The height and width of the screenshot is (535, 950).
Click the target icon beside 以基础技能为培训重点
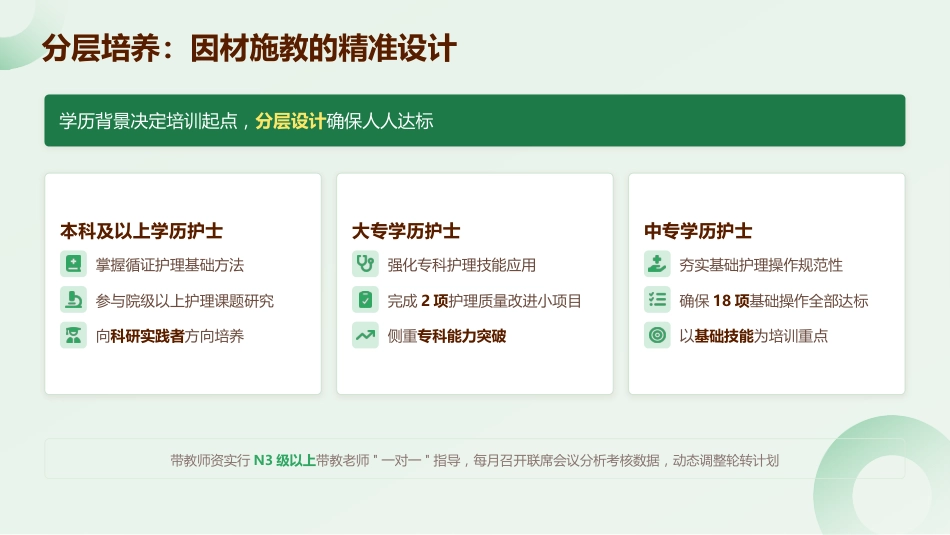(x=657, y=336)
